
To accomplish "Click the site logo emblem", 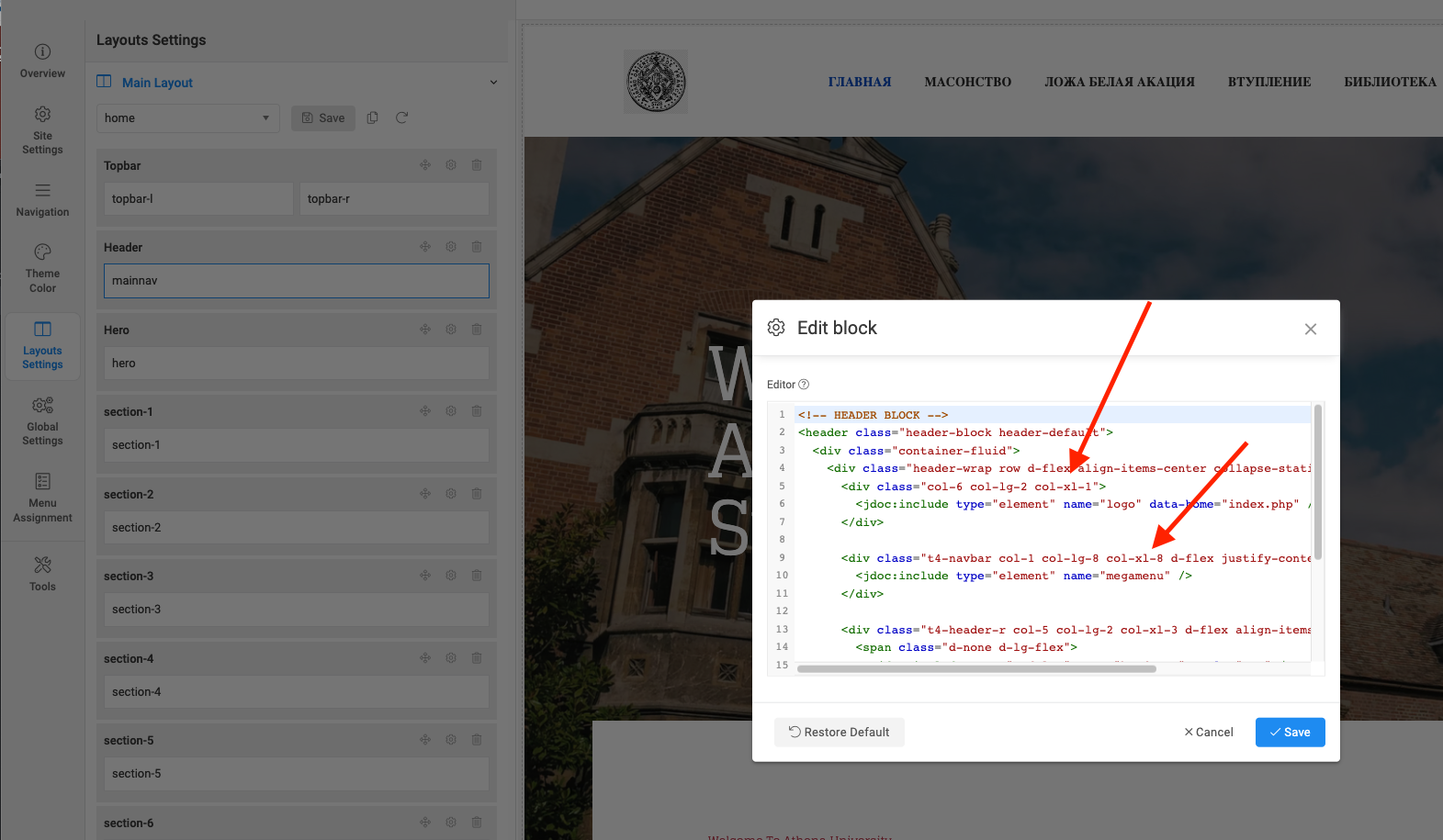I will pos(656,82).
